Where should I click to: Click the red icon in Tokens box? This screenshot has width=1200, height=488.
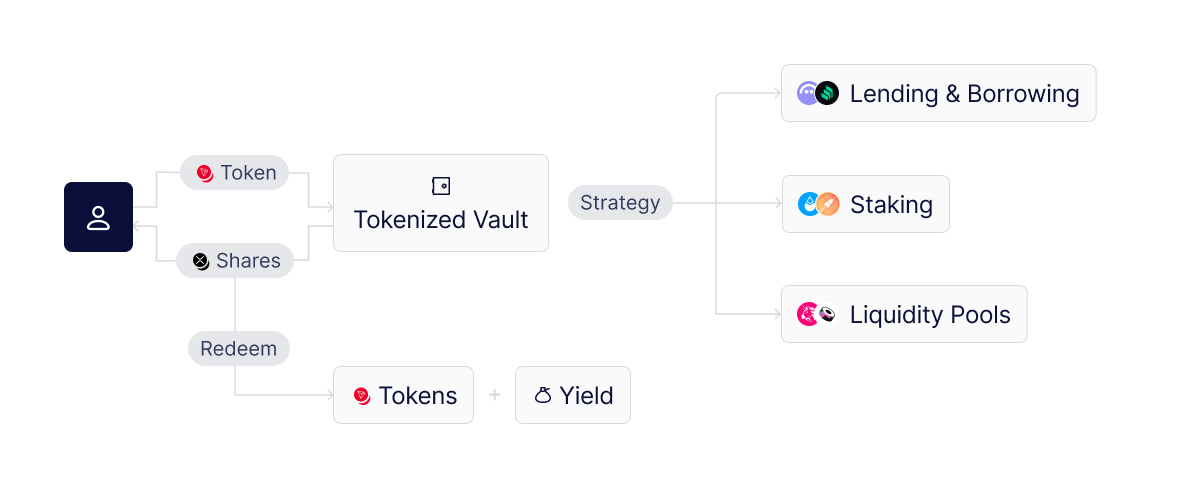point(362,396)
